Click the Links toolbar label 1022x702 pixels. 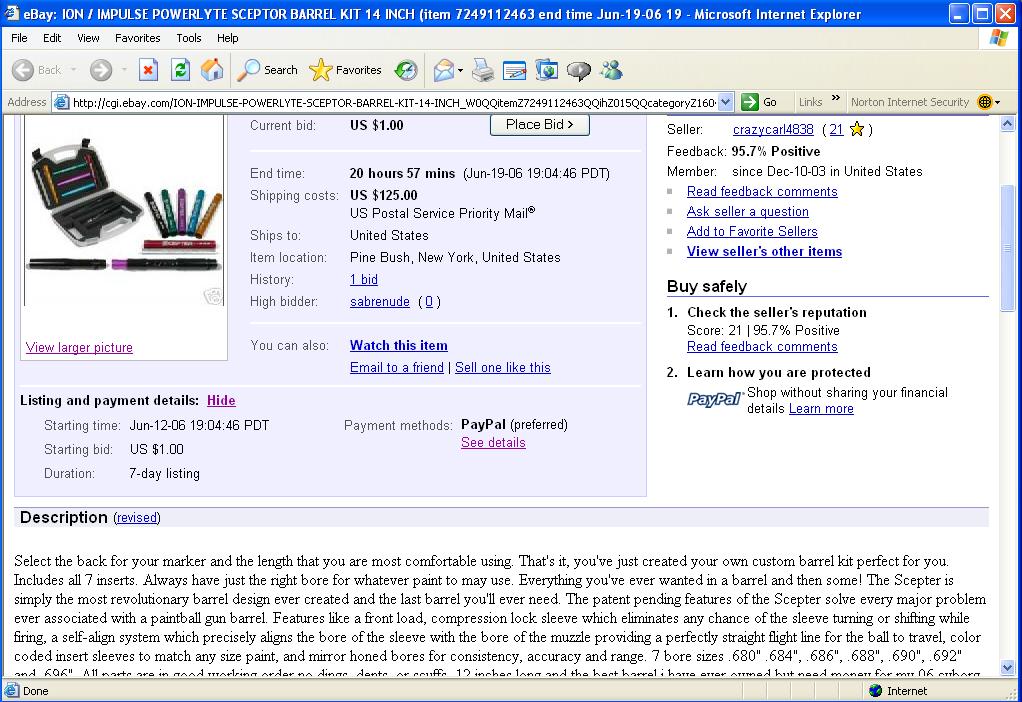pos(810,102)
